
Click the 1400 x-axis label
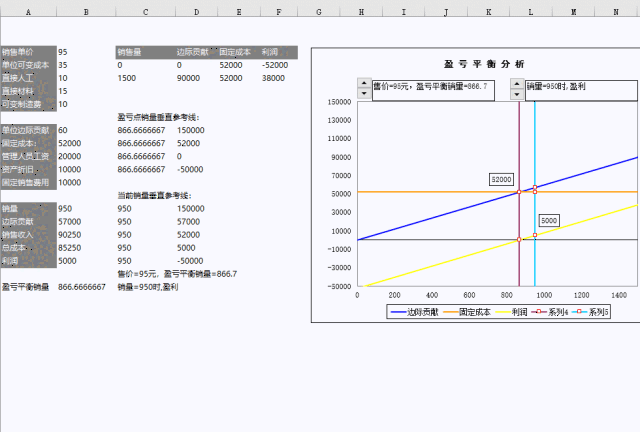pyautogui.click(x=619, y=295)
